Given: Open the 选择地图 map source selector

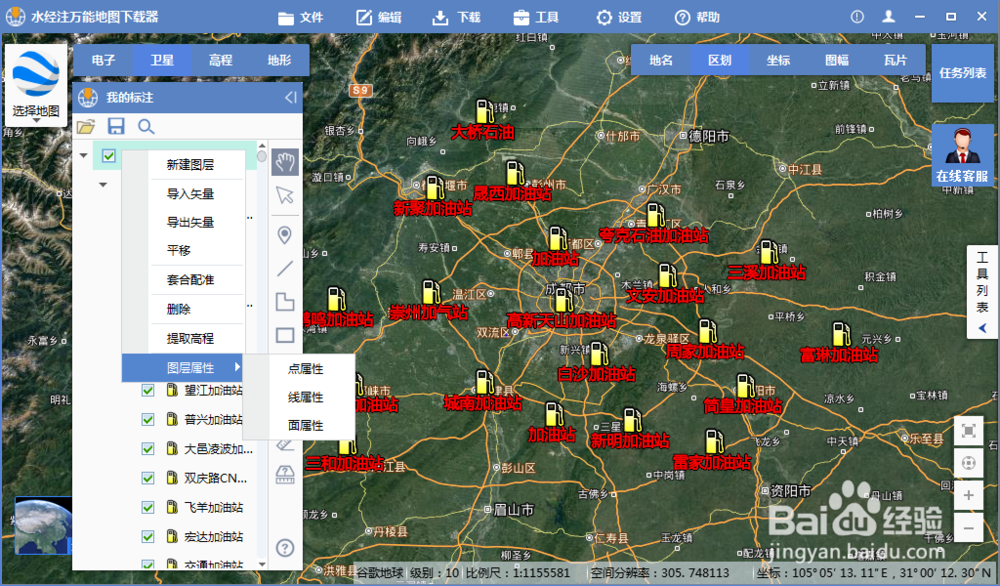Looking at the screenshot, I should 36,85.
